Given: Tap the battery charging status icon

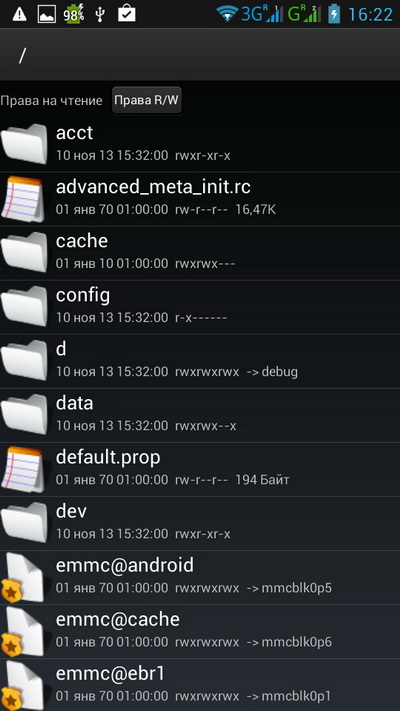Looking at the screenshot, I should tap(334, 14).
